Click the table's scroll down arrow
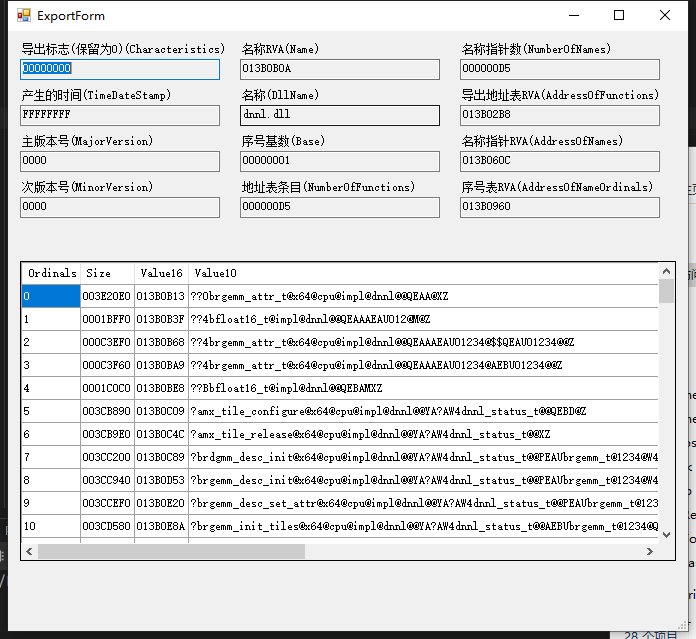The width and height of the screenshot is (696, 639). tap(666, 535)
